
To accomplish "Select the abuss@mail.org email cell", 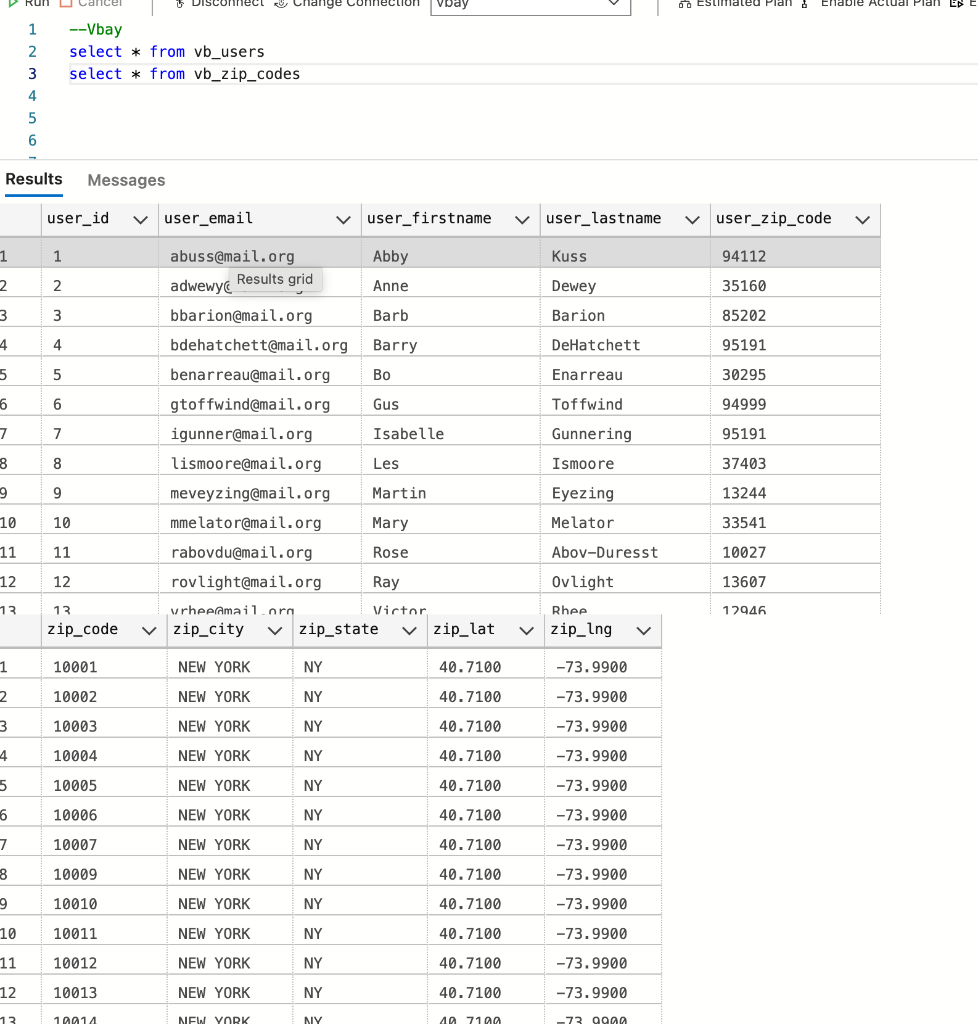I will click(x=232, y=256).
